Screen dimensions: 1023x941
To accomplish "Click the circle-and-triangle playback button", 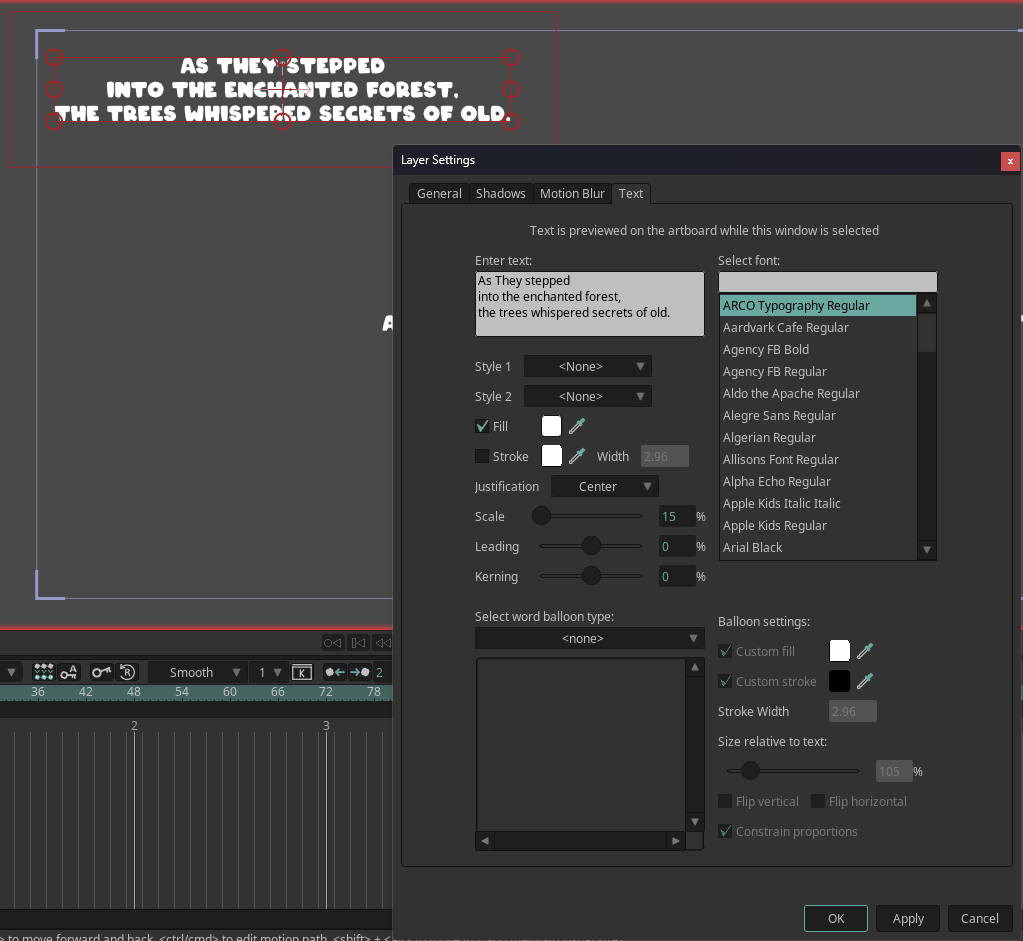I will [333, 643].
